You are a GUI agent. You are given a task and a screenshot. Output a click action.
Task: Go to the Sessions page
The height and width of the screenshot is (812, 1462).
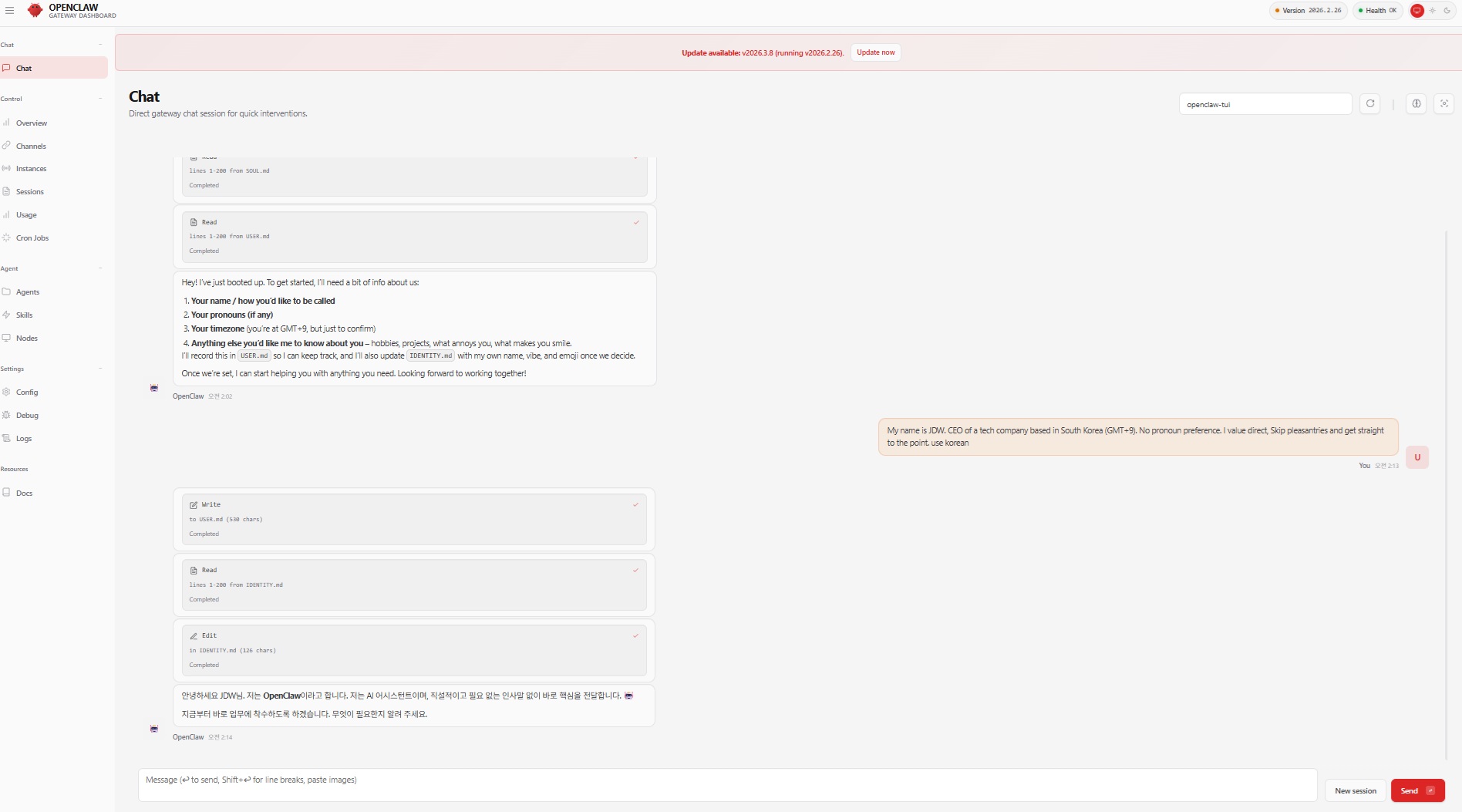click(x=29, y=192)
